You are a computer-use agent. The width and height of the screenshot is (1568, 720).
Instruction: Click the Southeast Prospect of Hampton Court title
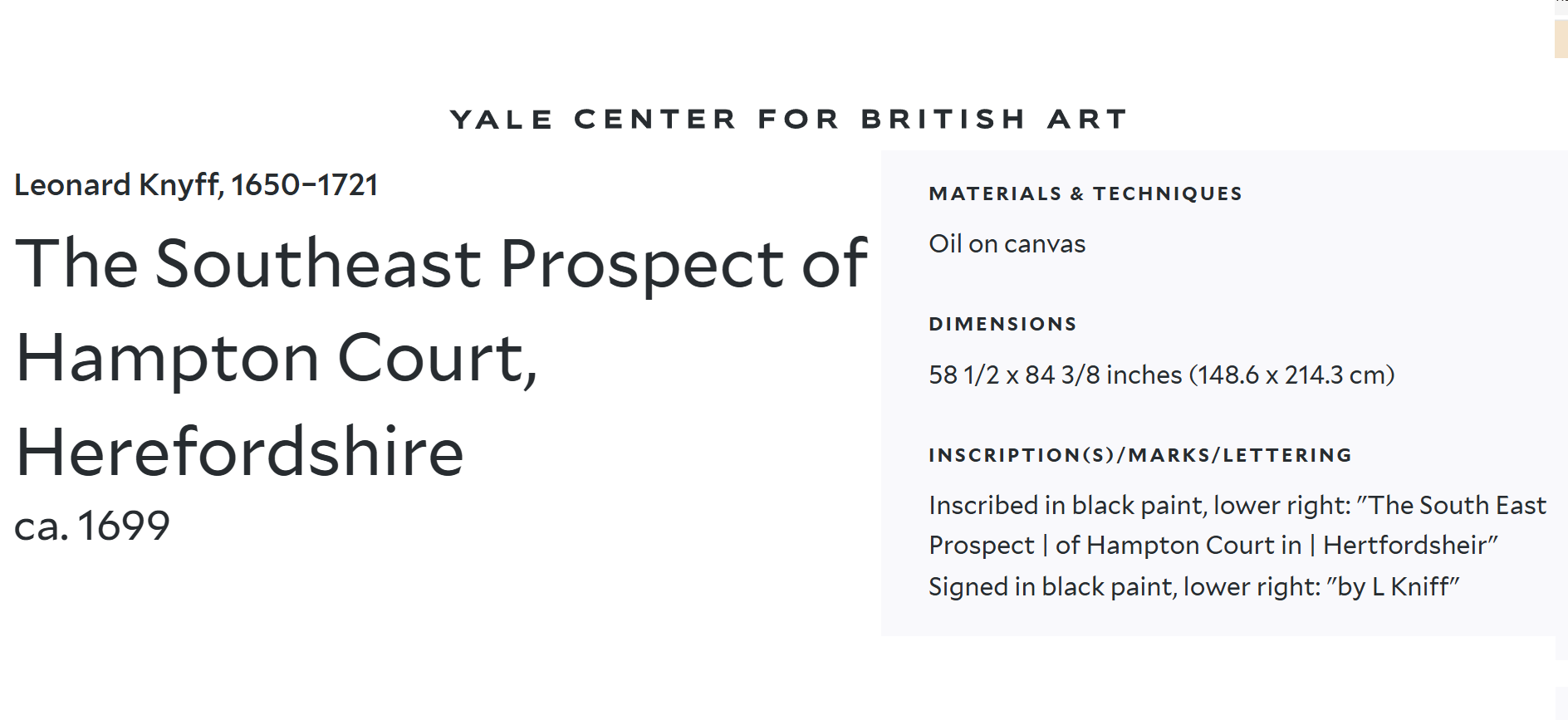pyautogui.click(x=441, y=357)
